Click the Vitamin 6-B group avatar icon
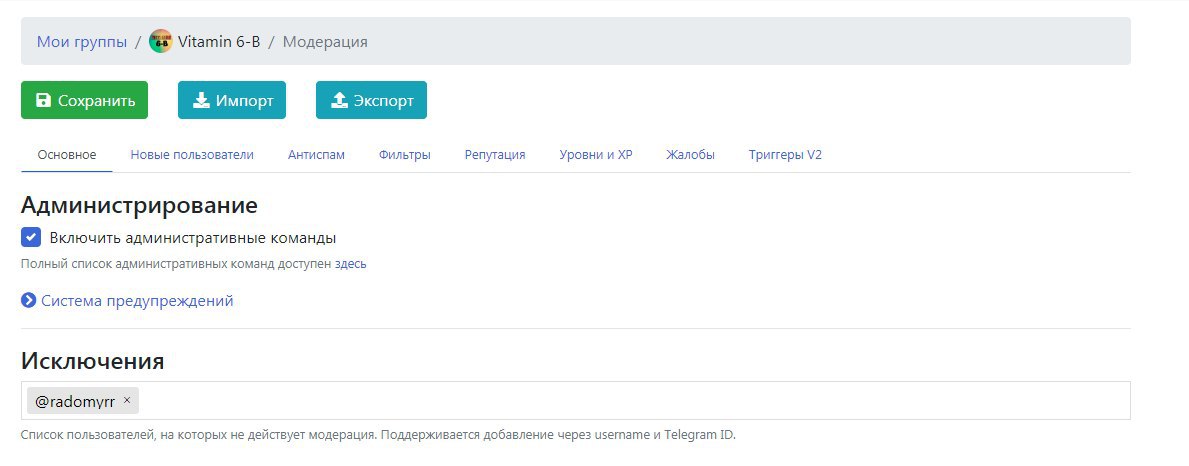 161,41
